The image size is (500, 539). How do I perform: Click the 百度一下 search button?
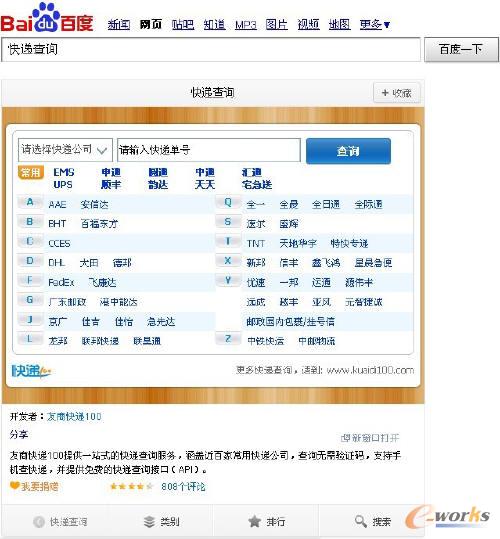461,50
